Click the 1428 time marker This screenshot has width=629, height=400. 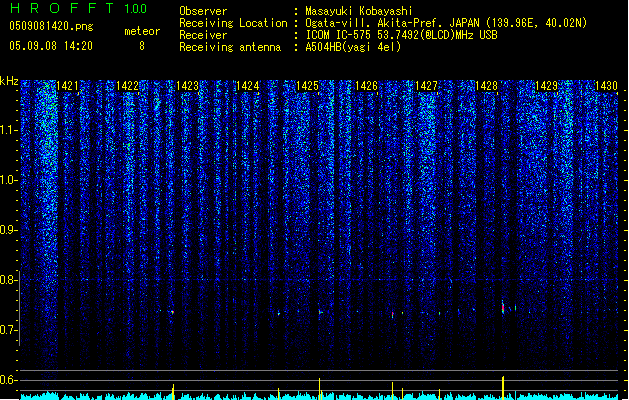click(487, 86)
